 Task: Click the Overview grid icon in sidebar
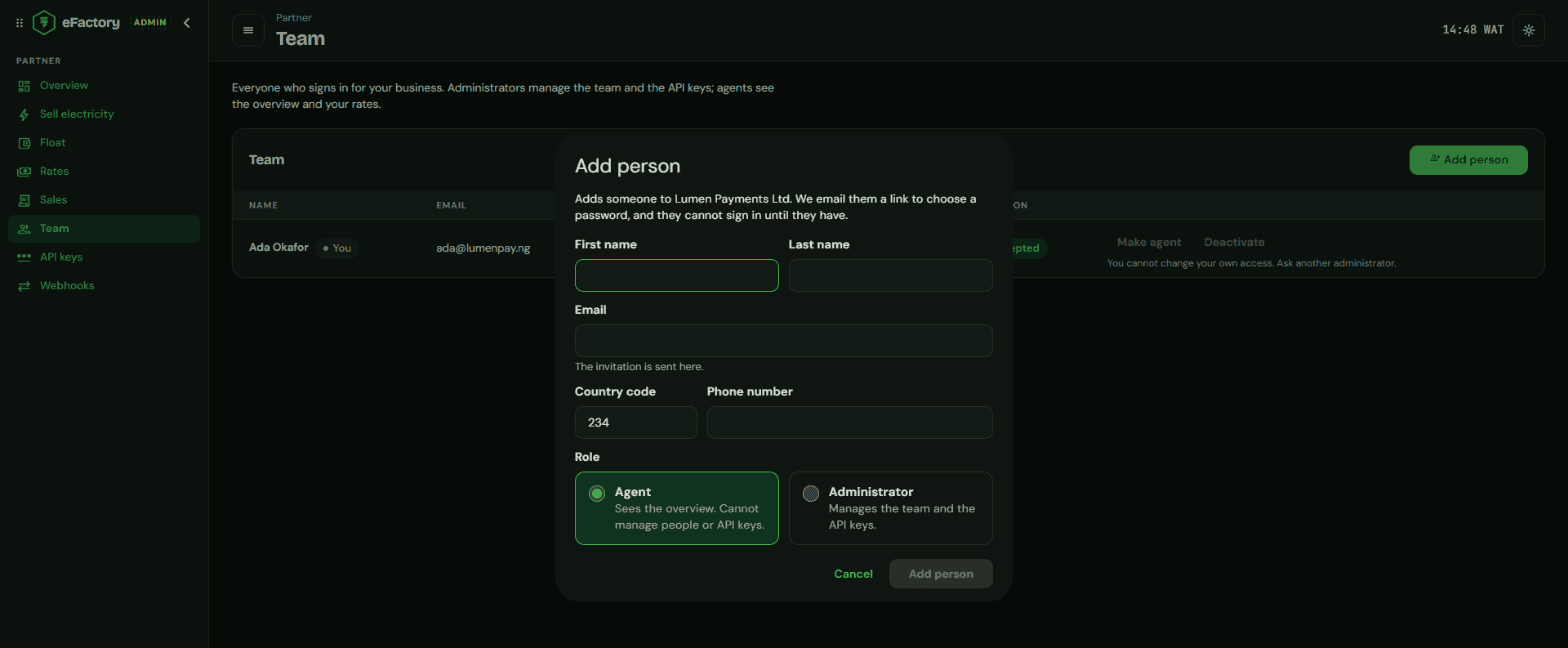point(24,86)
